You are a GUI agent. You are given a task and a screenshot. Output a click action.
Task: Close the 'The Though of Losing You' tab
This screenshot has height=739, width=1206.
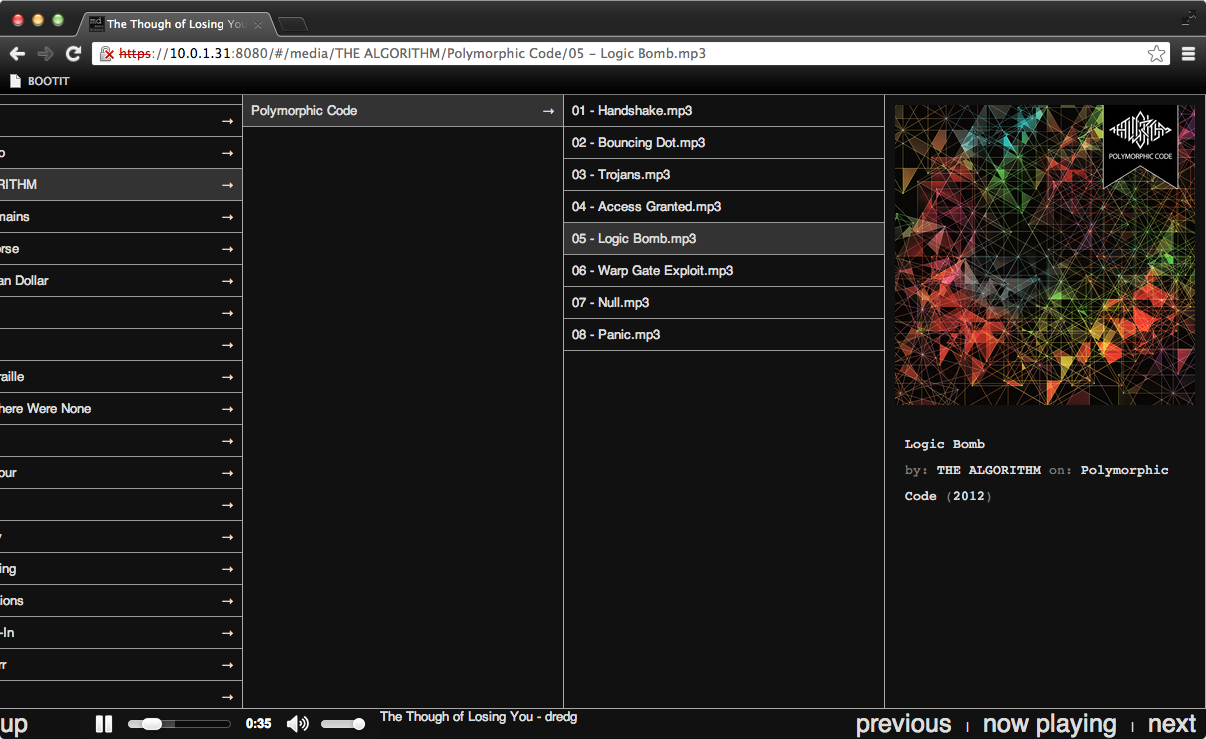pos(258,24)
